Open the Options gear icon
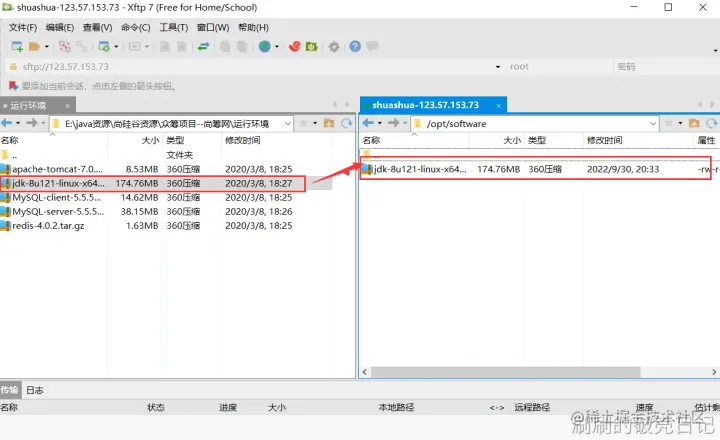Screen dimensions: 720x440 (x=334, y=46)
